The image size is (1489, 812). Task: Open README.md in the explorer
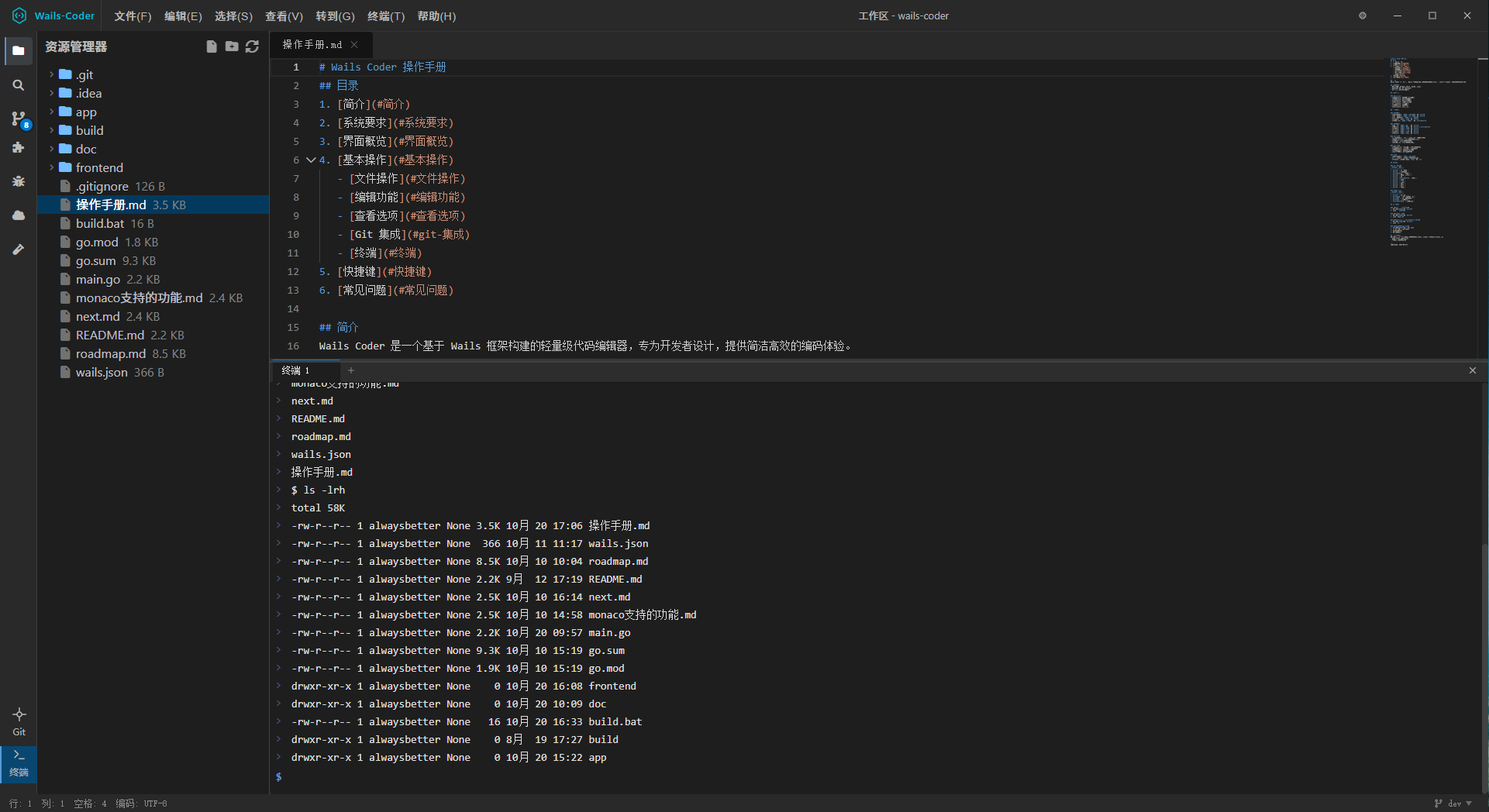click(153, 335)
